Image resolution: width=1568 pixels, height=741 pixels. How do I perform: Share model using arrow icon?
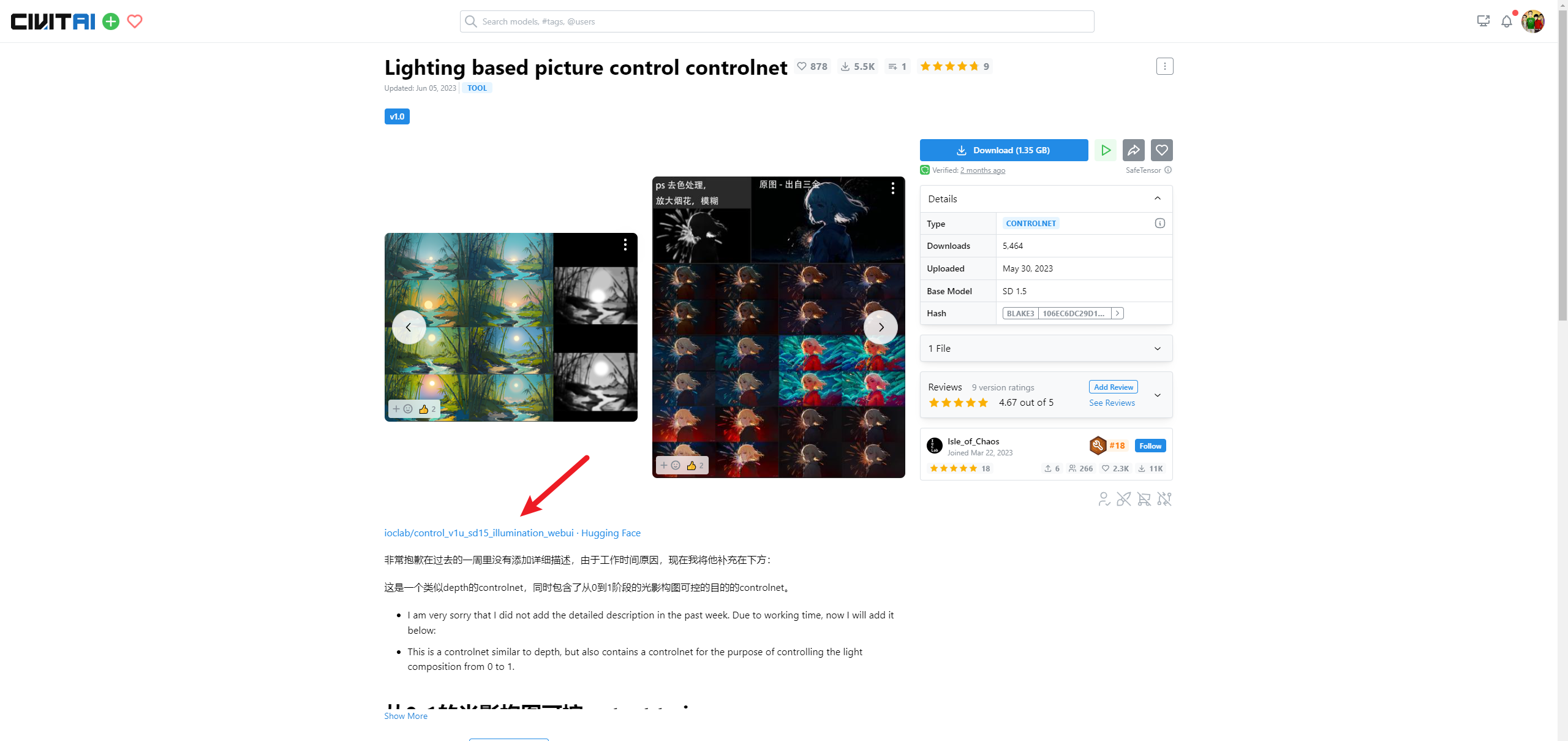(1134, 150)
